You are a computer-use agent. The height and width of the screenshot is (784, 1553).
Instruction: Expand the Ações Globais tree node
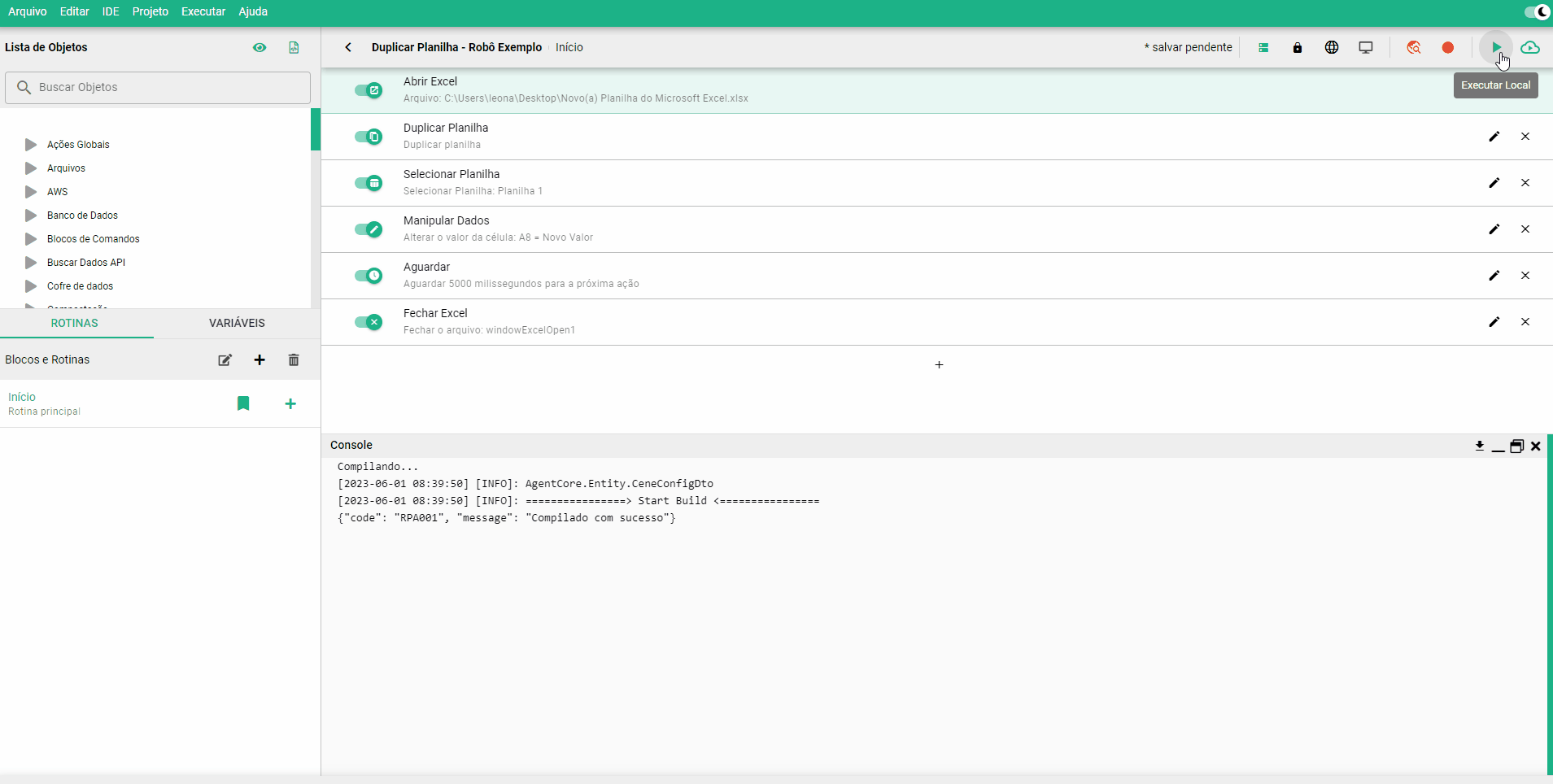click(31, 145)
